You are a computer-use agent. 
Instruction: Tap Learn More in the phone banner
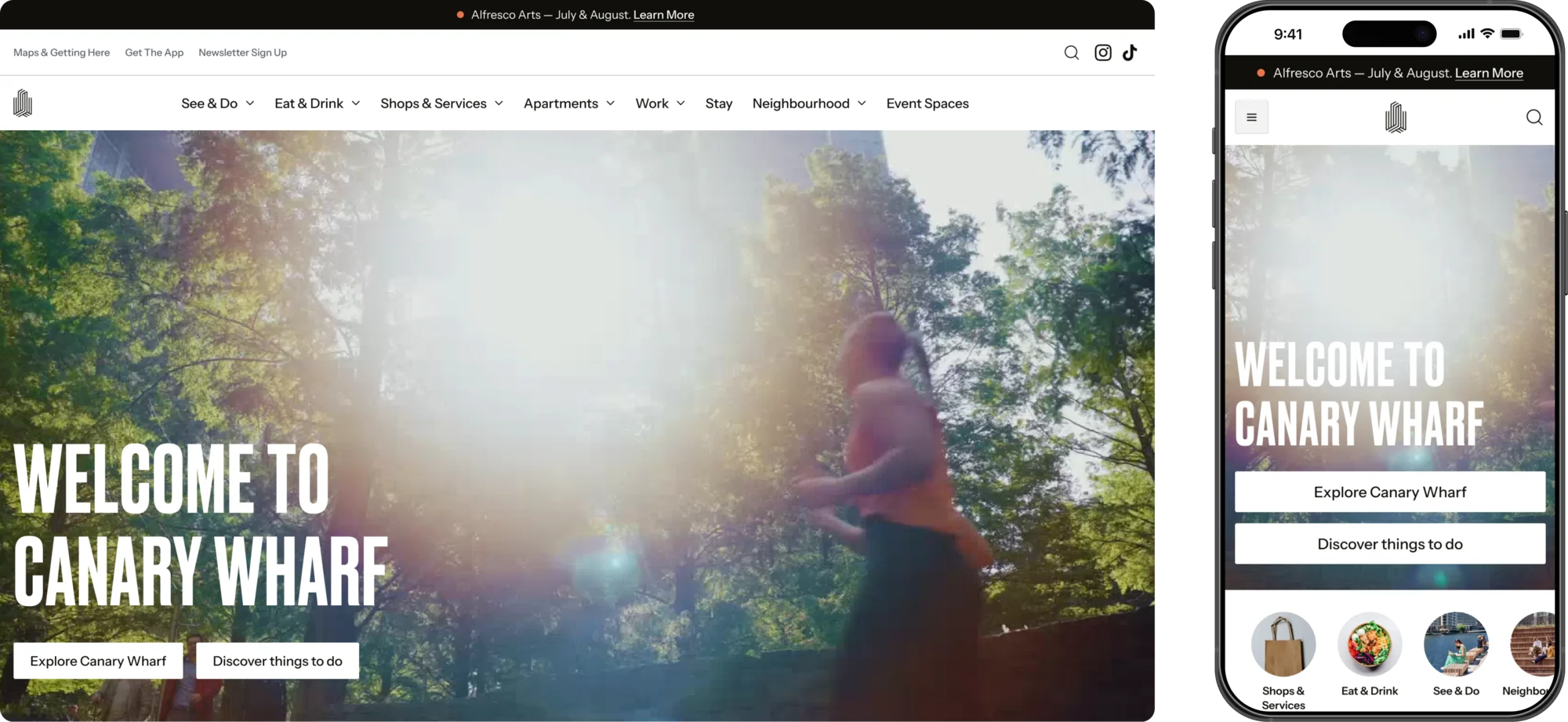coord(1489,73)
